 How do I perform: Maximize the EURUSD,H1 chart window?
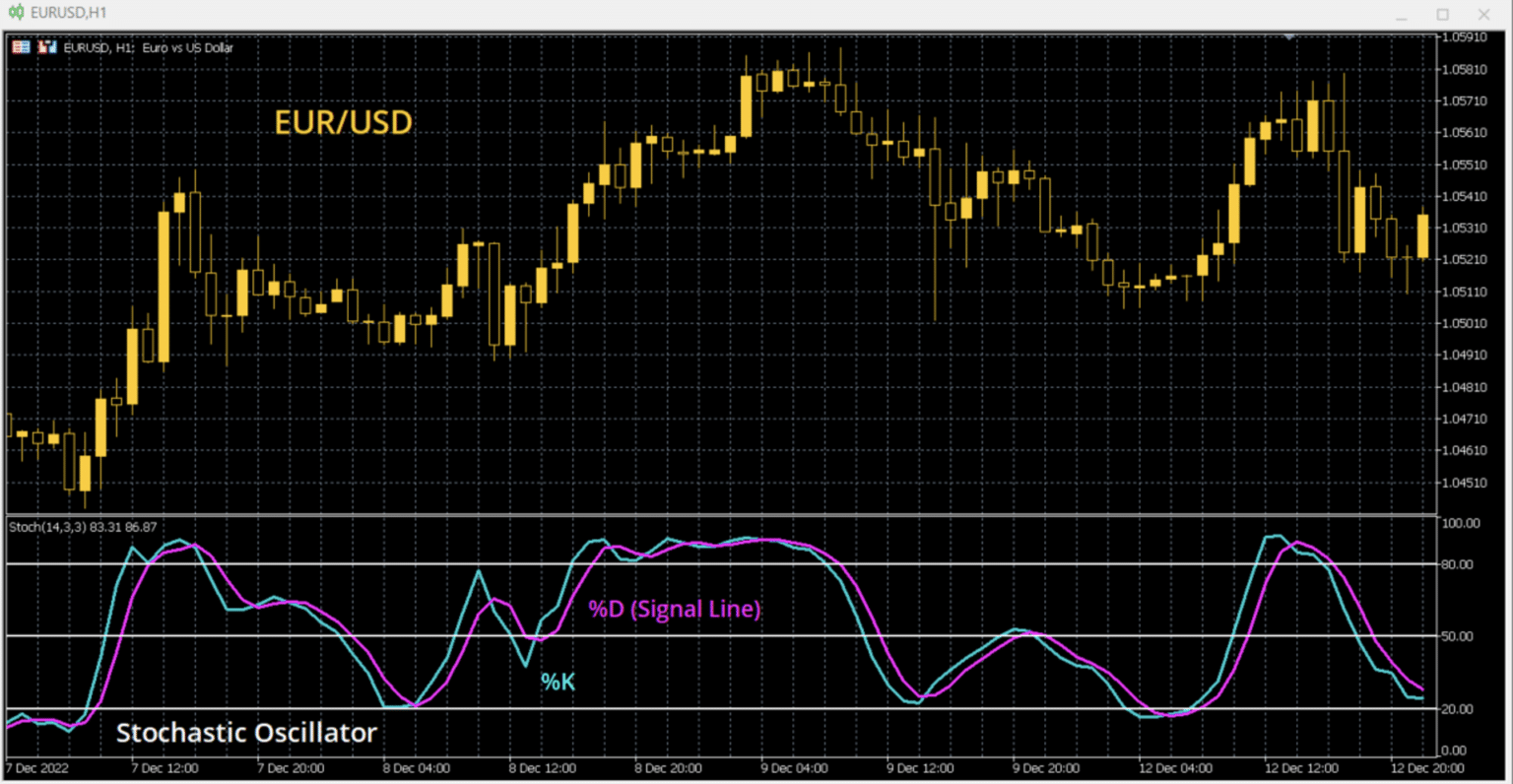click(1442, 15)
